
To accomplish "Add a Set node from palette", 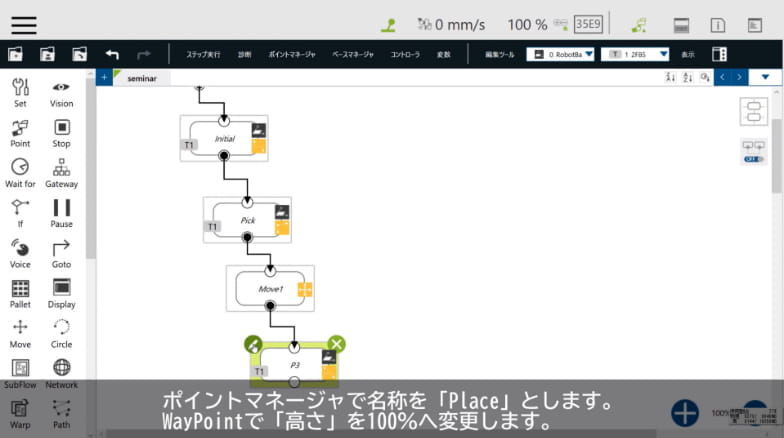I will click(20, 93).
